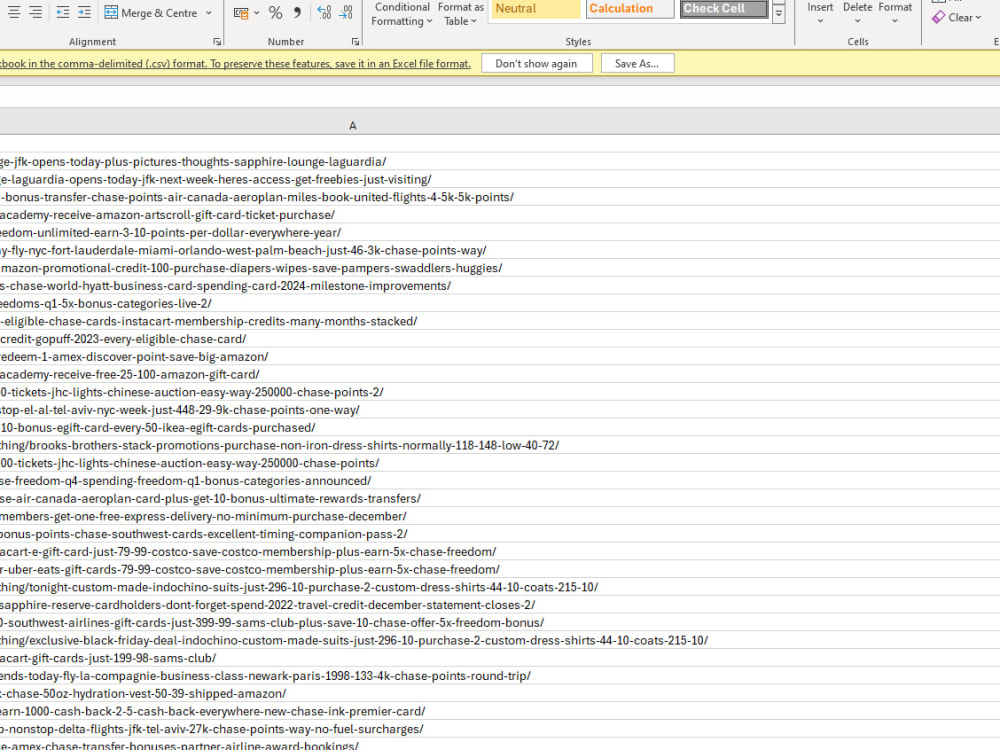Select the cell ending in artscroll-gift-card-ticket-purchase/
This screenshot has width=1000, height=750.
(x=500, y=215)
